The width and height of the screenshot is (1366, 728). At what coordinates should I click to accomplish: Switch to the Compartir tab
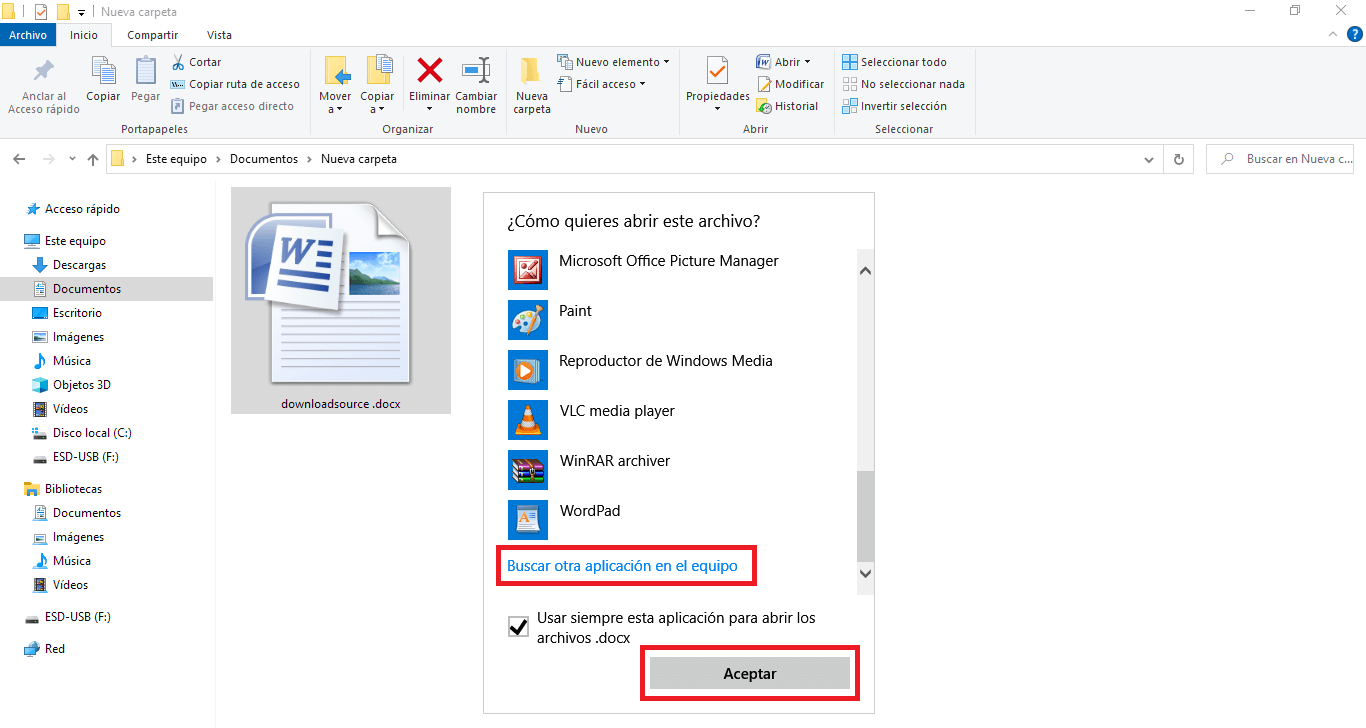pos(153,35)
